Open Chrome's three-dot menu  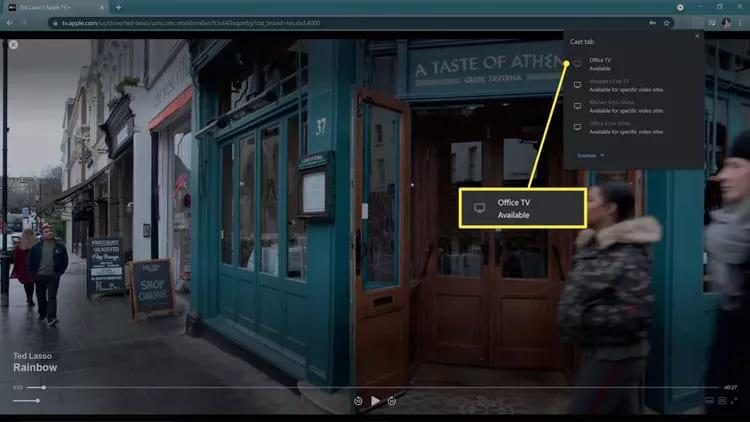tap(741, 23)
